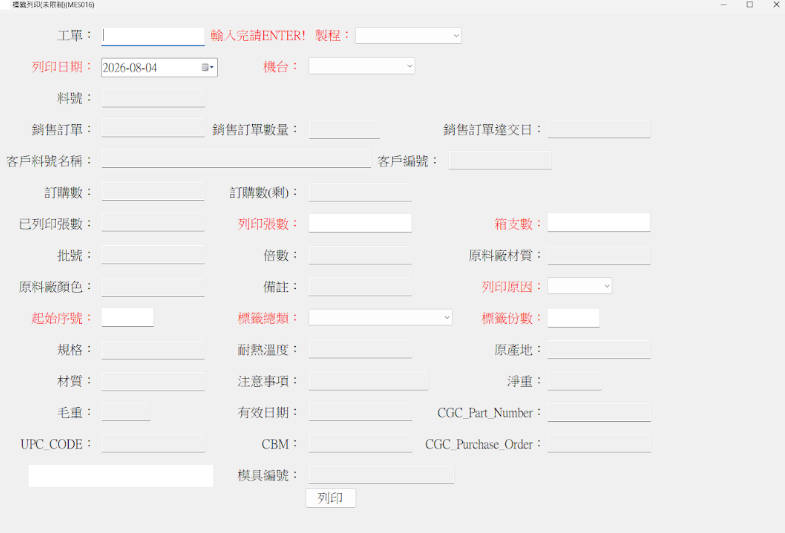Click the blank white box below UPC_CODE

pyautogui.click(x=121, y=476)
